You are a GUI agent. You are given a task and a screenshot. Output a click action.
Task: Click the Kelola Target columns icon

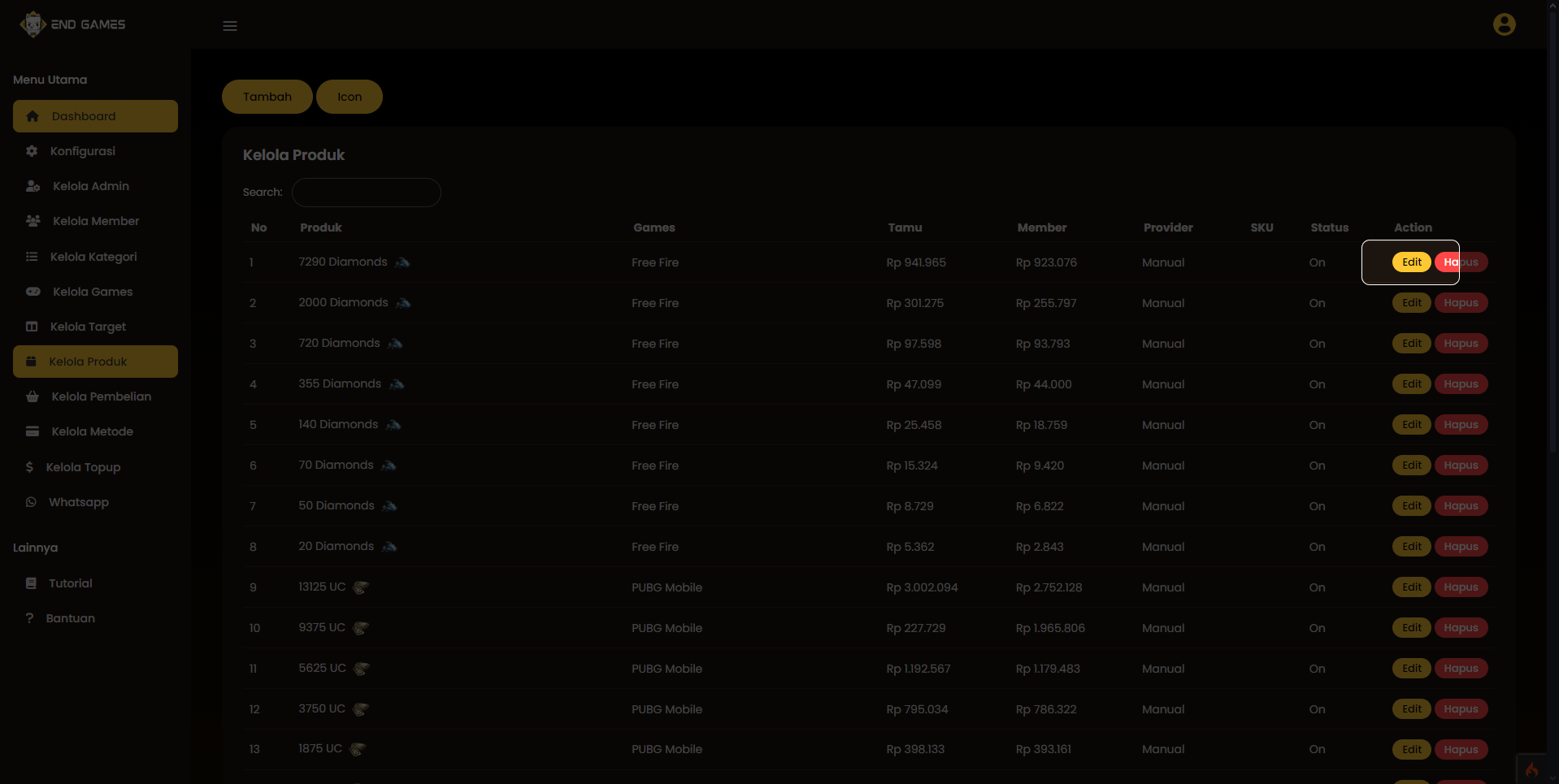pos(32,327)
